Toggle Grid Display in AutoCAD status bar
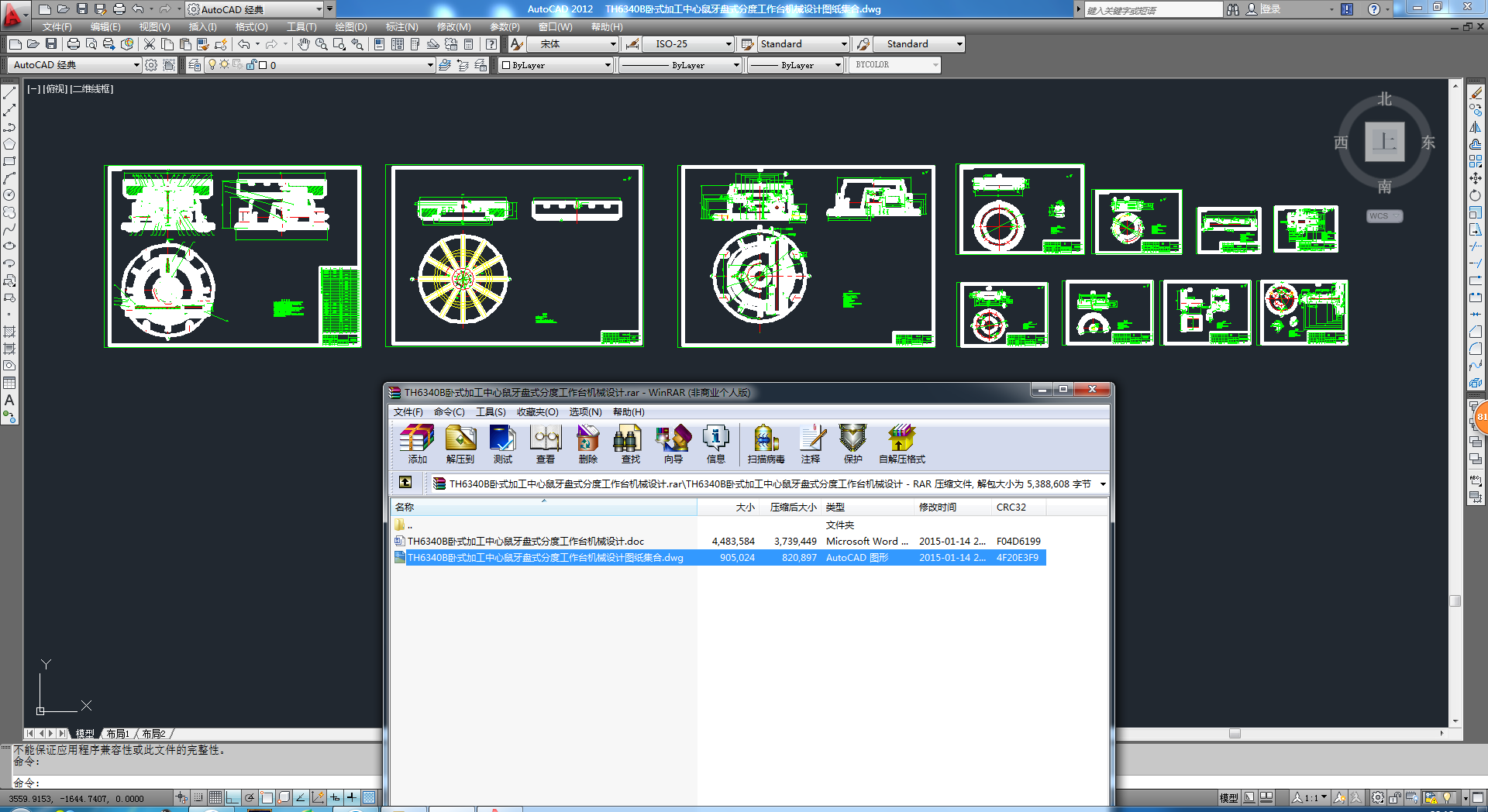1488x812 pixels. 215,797
